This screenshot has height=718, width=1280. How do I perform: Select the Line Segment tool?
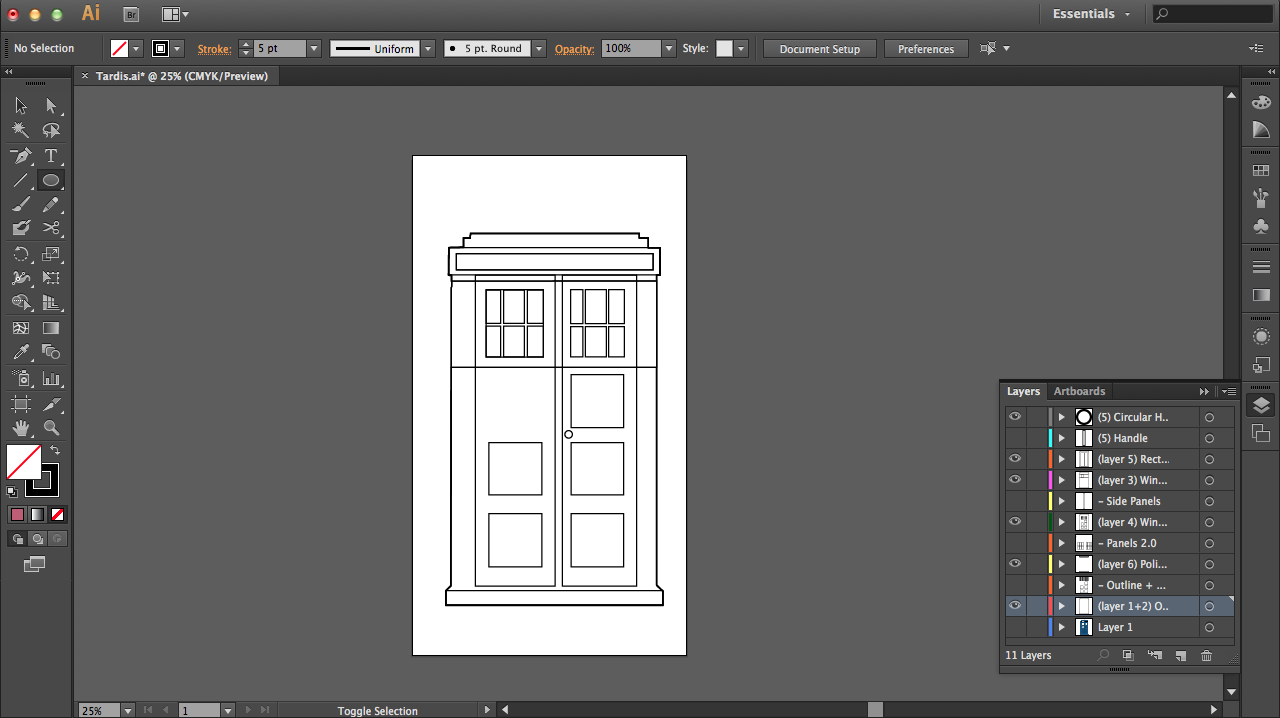pyautogui.click(x=21, y=180)
